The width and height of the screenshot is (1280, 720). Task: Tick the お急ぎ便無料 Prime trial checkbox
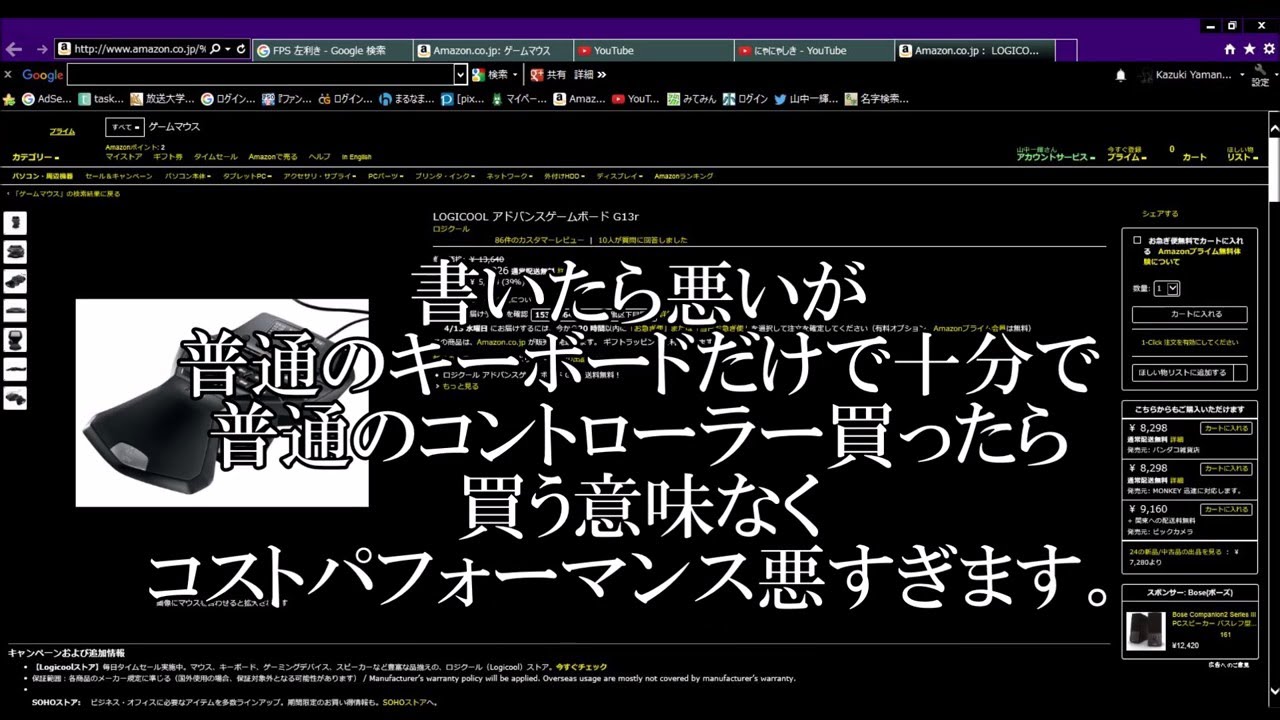1137,241
